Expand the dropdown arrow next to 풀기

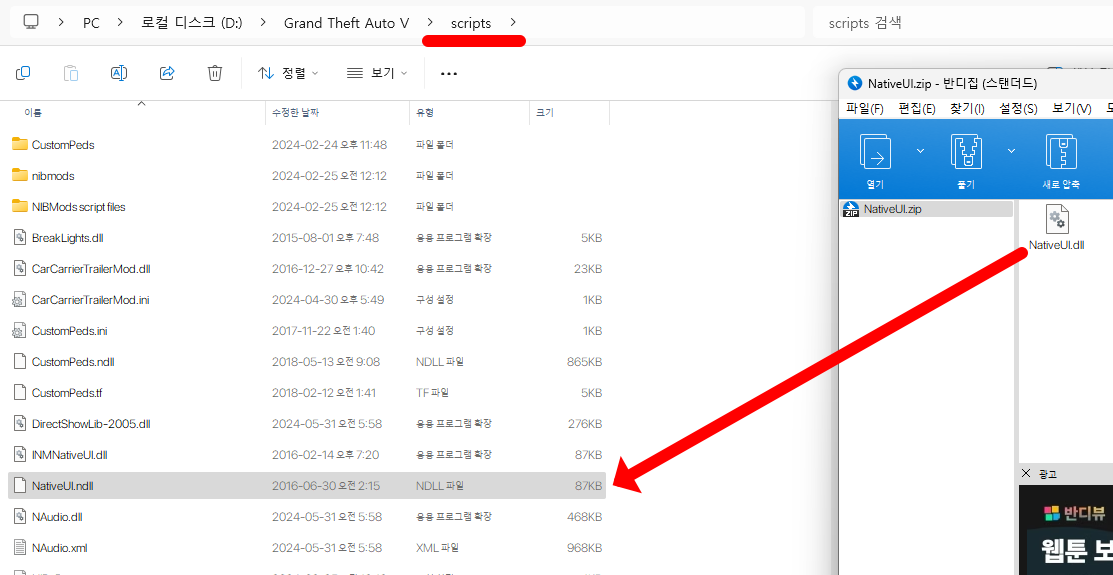1011,151
